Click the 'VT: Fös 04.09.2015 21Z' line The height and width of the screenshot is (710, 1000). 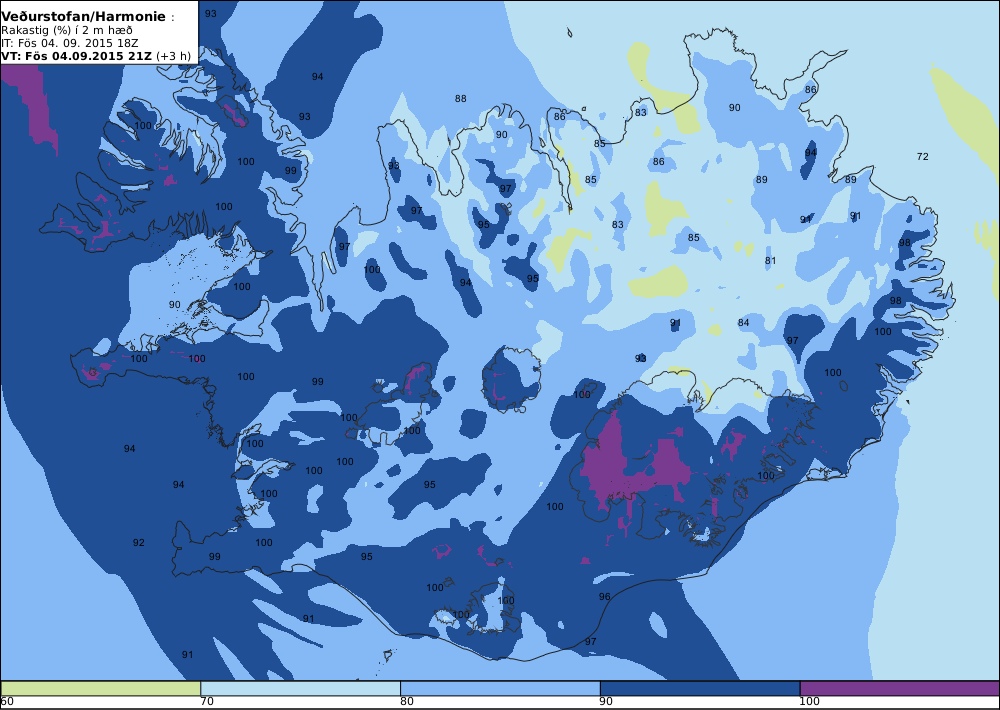pos(96,55)
